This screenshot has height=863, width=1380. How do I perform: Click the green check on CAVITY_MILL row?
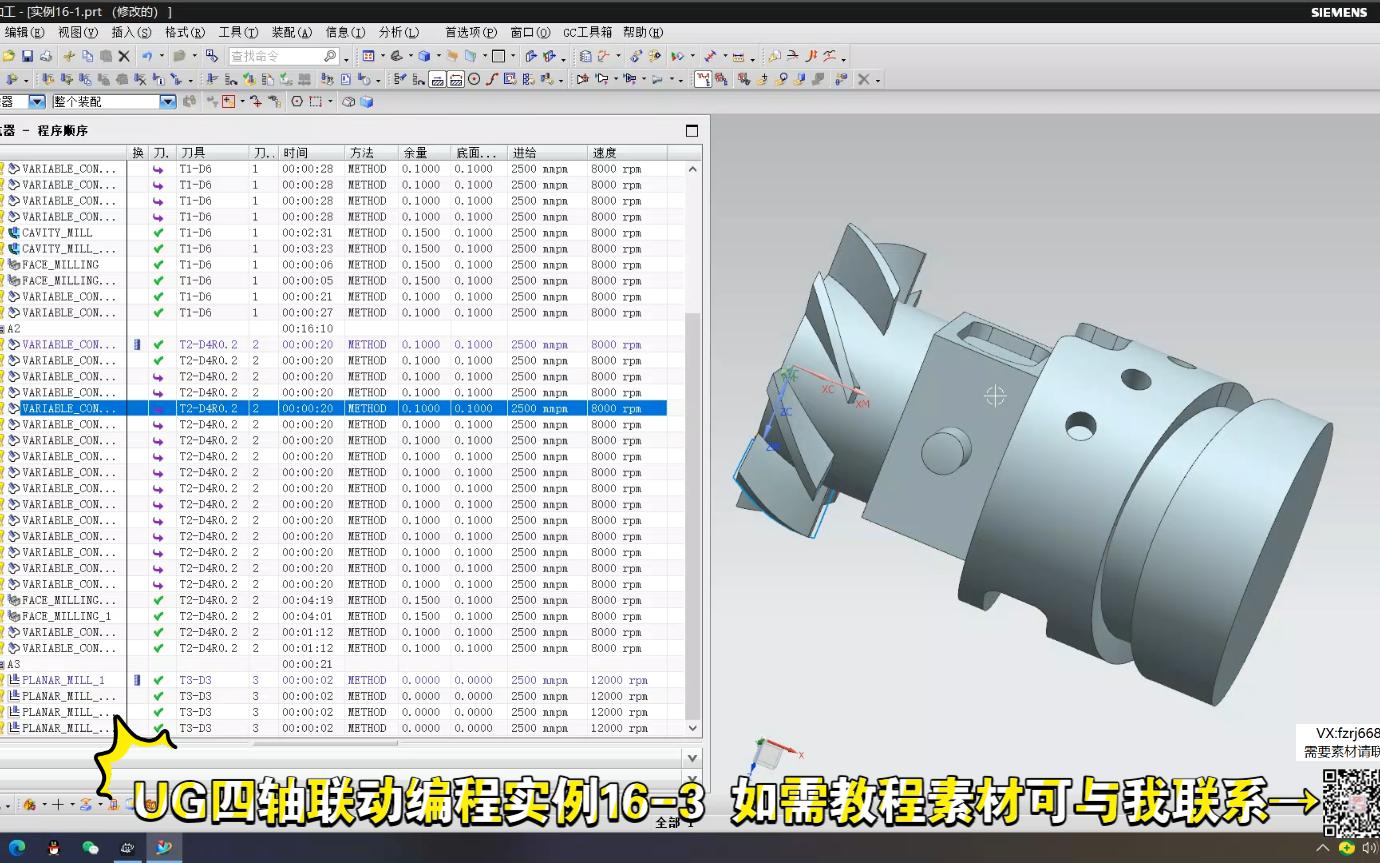pyautogui.click(x=158, y=232)
